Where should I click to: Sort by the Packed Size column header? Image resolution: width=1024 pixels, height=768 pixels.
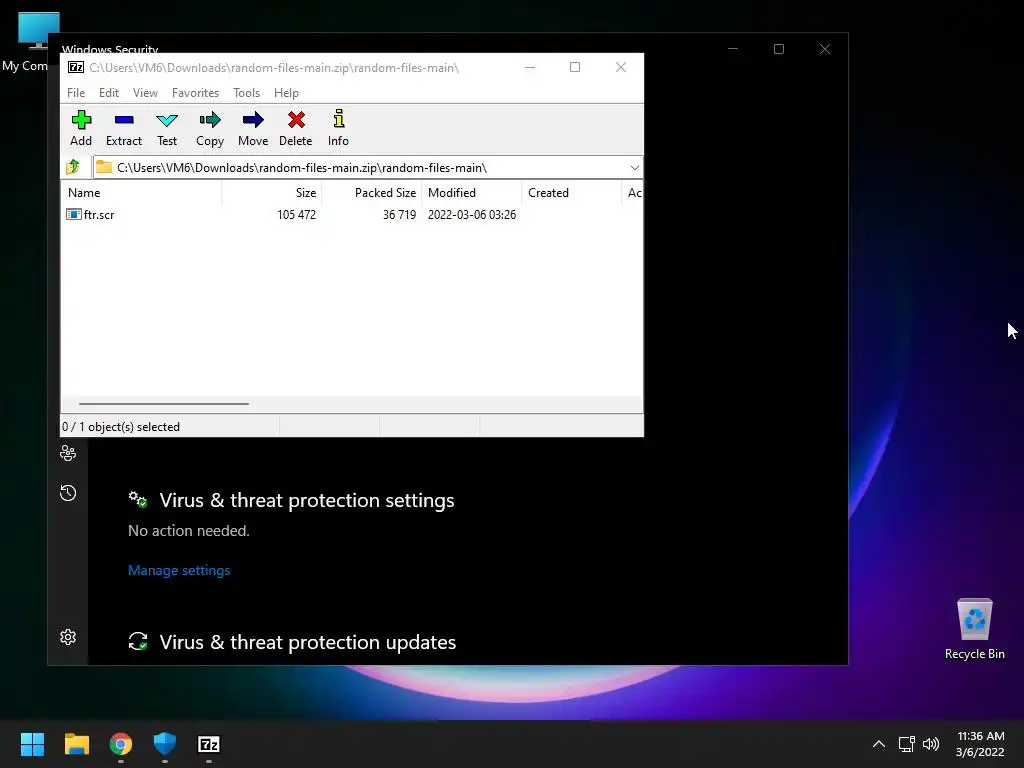point(372,193)
